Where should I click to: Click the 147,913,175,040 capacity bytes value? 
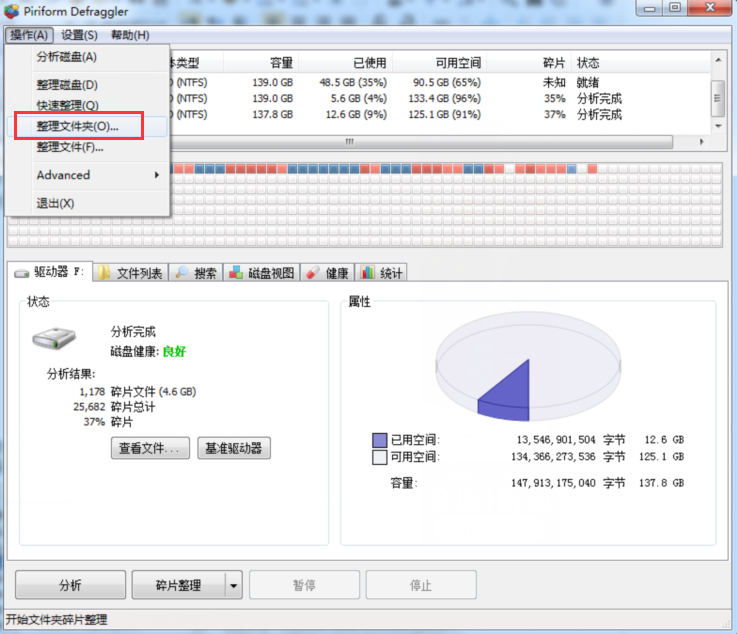(x=553, y=483)
